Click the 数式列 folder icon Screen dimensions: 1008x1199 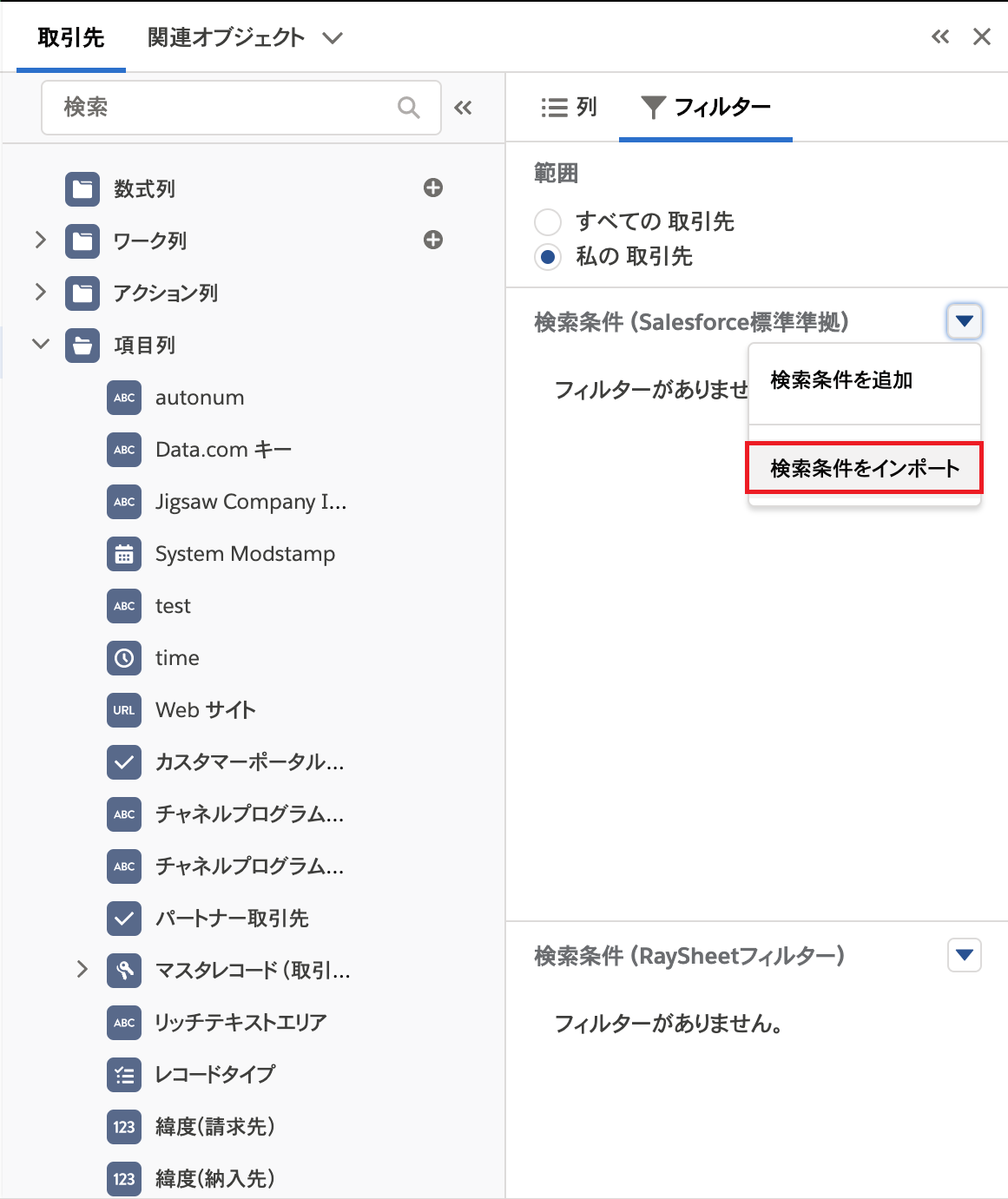click(82, 188)
